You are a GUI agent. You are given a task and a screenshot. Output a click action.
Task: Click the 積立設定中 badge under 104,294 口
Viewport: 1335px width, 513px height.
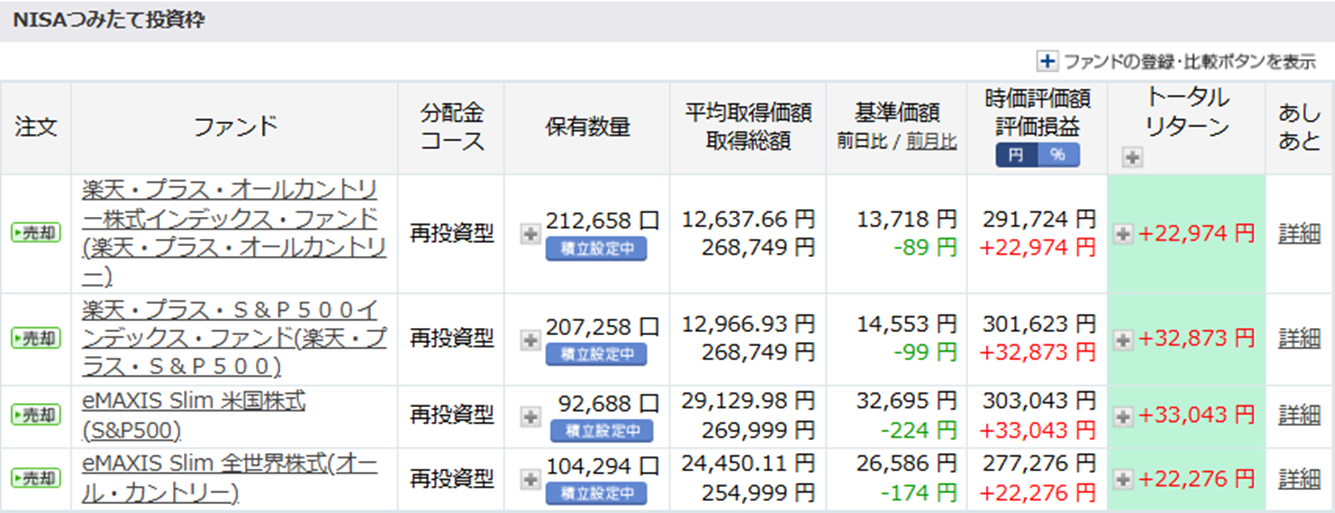pos(596,493)
